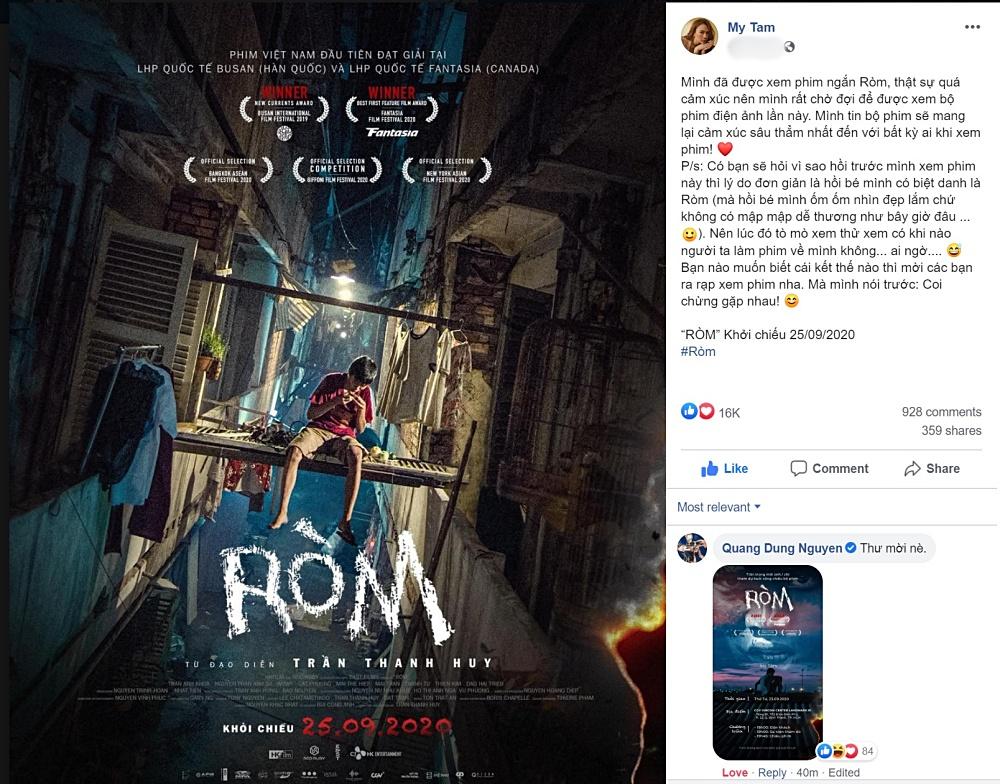
Task: Click the Comment speech bubble button
Action: (829, 469)
